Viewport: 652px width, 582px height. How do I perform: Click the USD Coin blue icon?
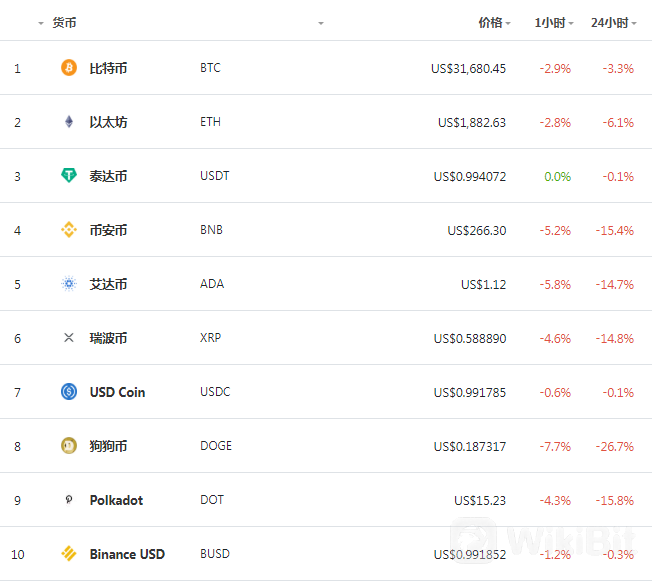coord(69,392)
